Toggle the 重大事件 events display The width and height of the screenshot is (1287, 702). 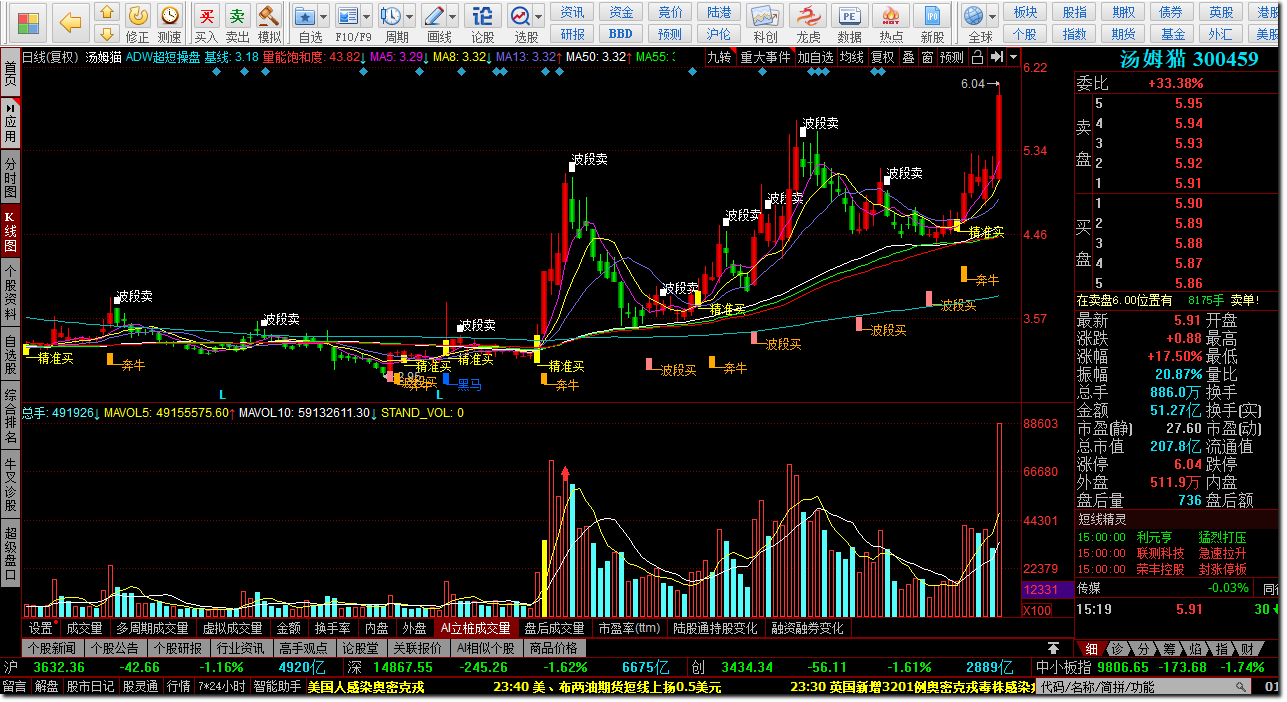pos(765,57)
